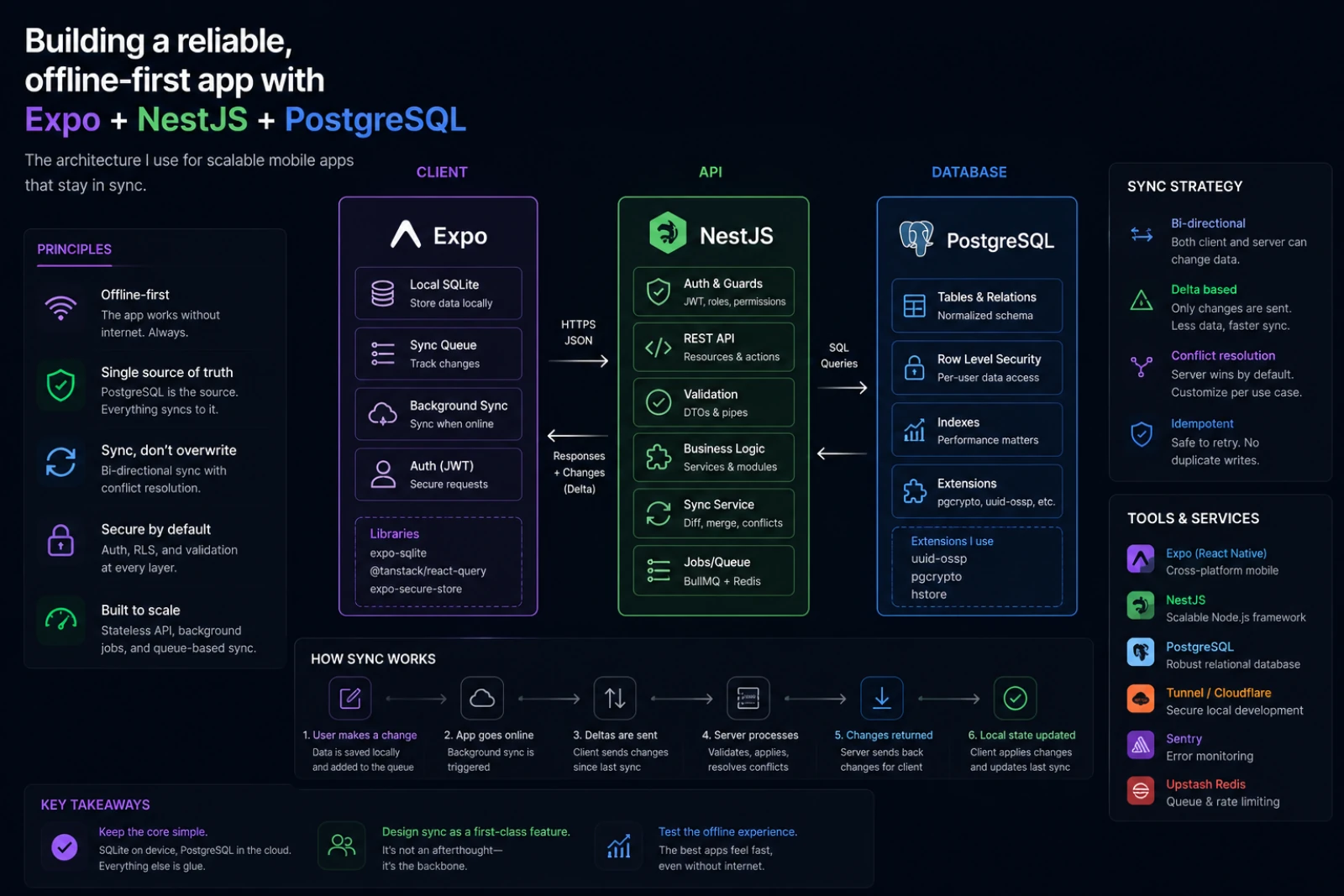Click the Bi-directional strategy title
The width and height of the screenshot is (1344, 896).
tap(1208, 223)
